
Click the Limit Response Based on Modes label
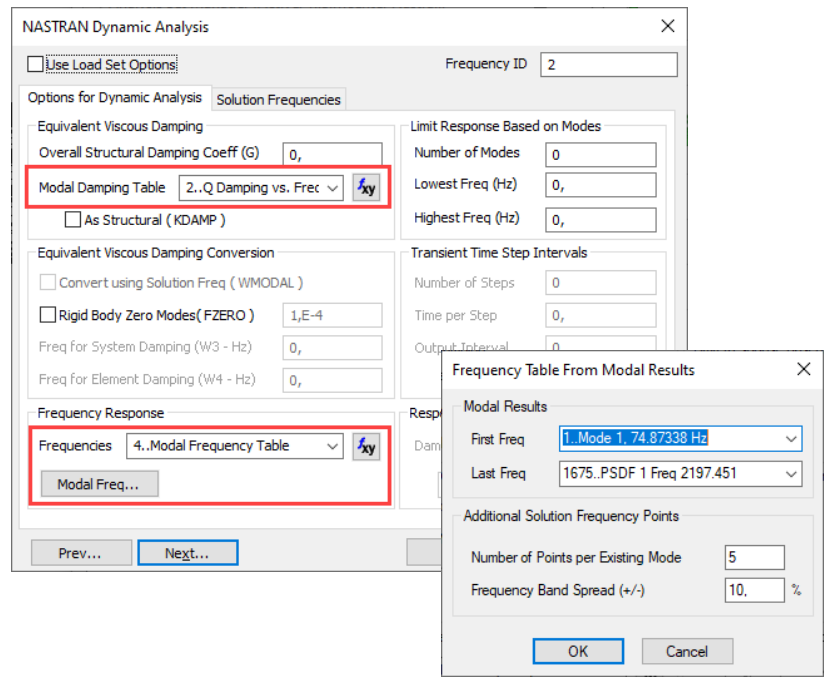(506, 126)
